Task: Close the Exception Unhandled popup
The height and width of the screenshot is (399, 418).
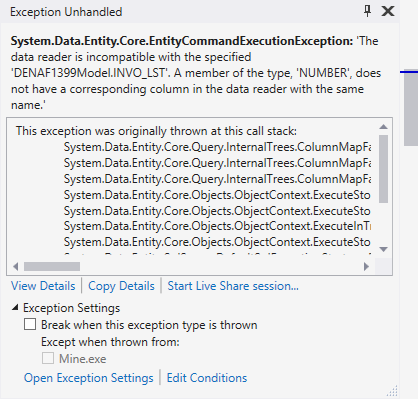Action: [x=388, y=11]
